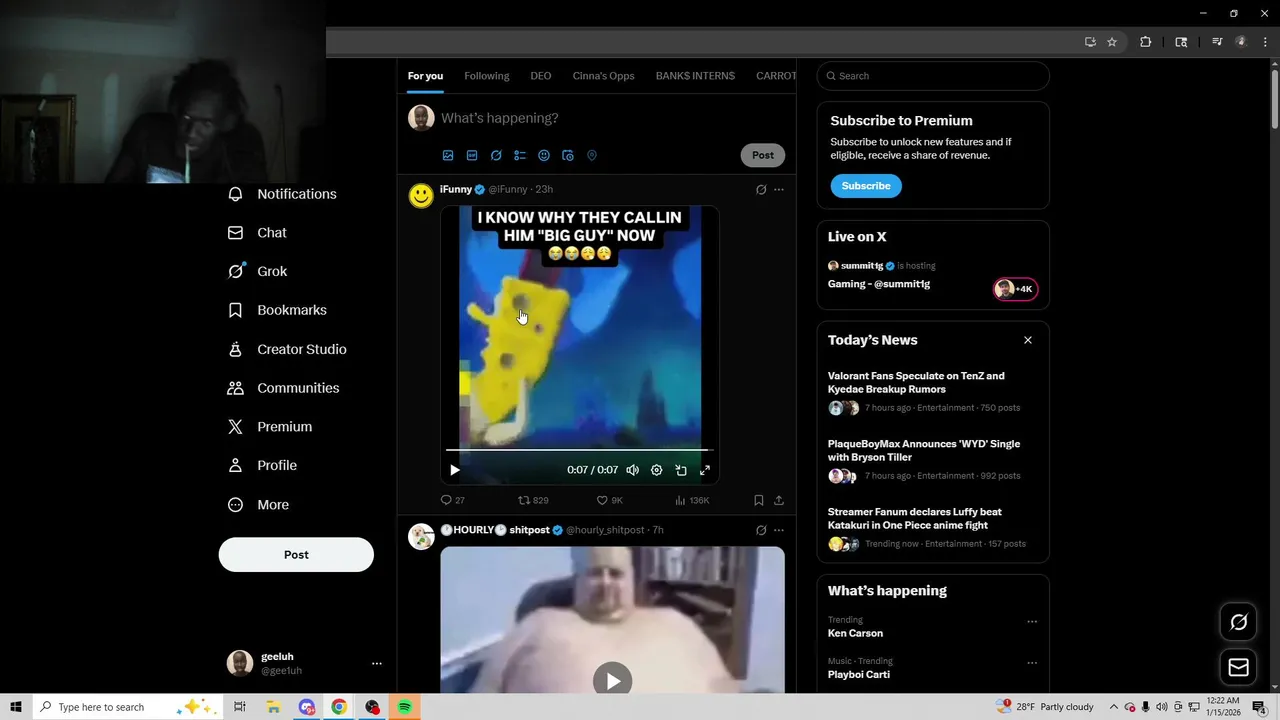Open Notifications in the sidebar

coord(282,194)
